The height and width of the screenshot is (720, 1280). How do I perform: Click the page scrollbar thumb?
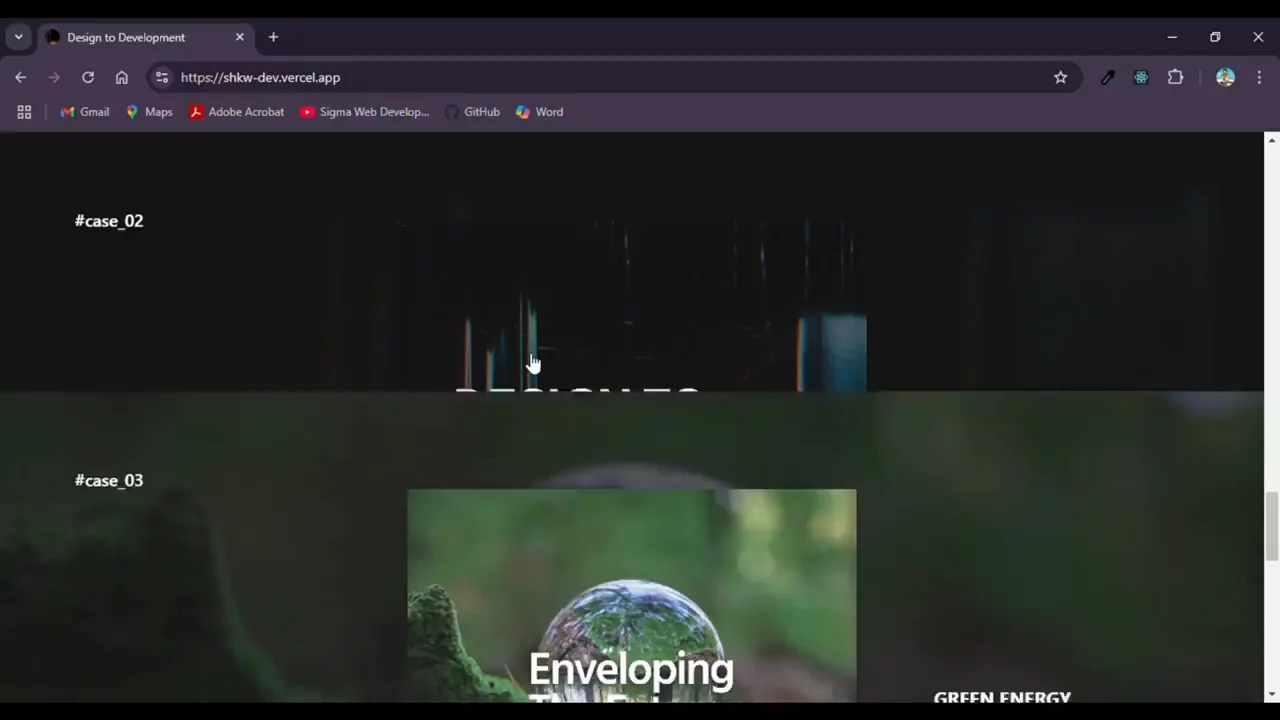pos(1272,526)
